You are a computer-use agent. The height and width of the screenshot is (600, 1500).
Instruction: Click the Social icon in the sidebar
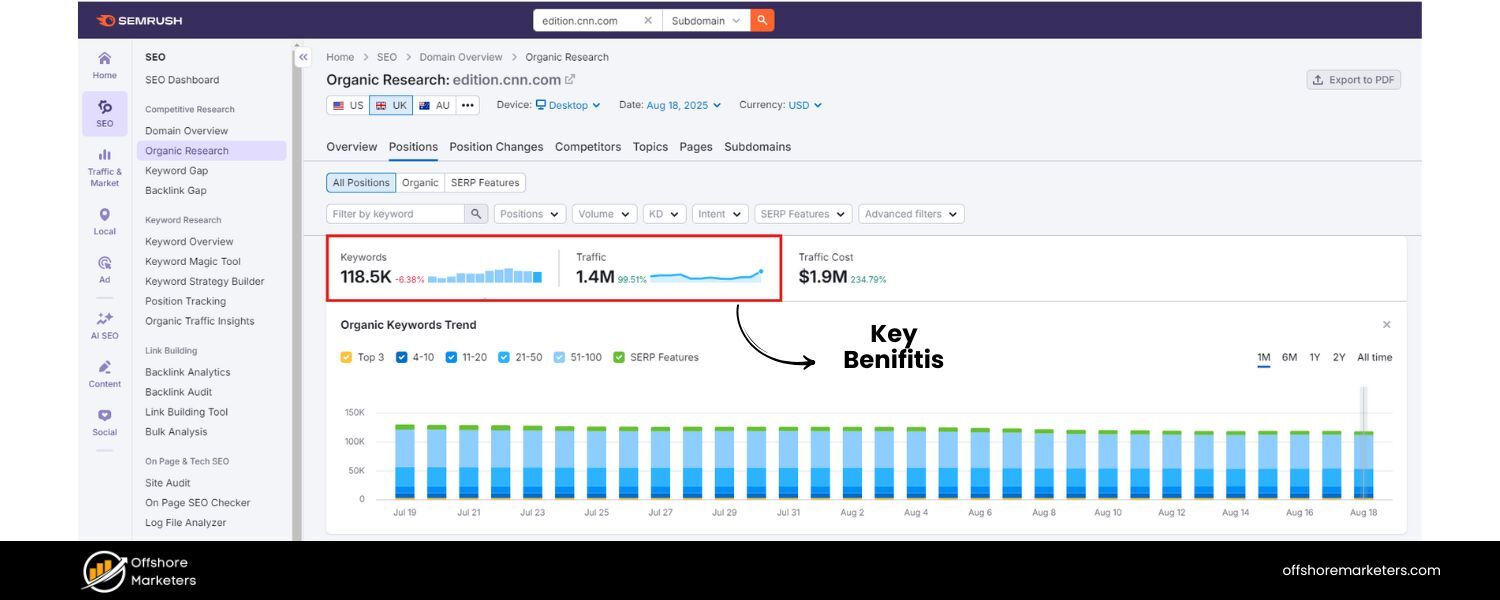[104, 420]
